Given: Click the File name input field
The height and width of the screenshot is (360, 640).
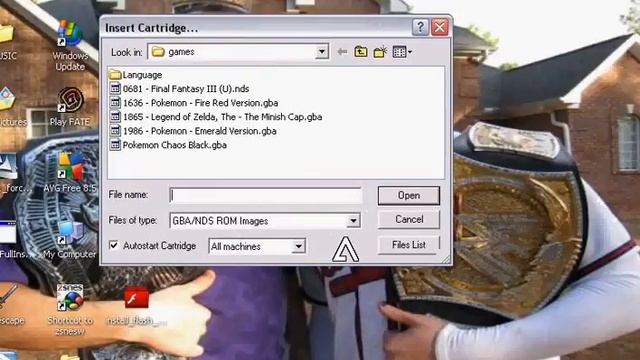Looking at the screenshot, I should click(x=266, y=196).
